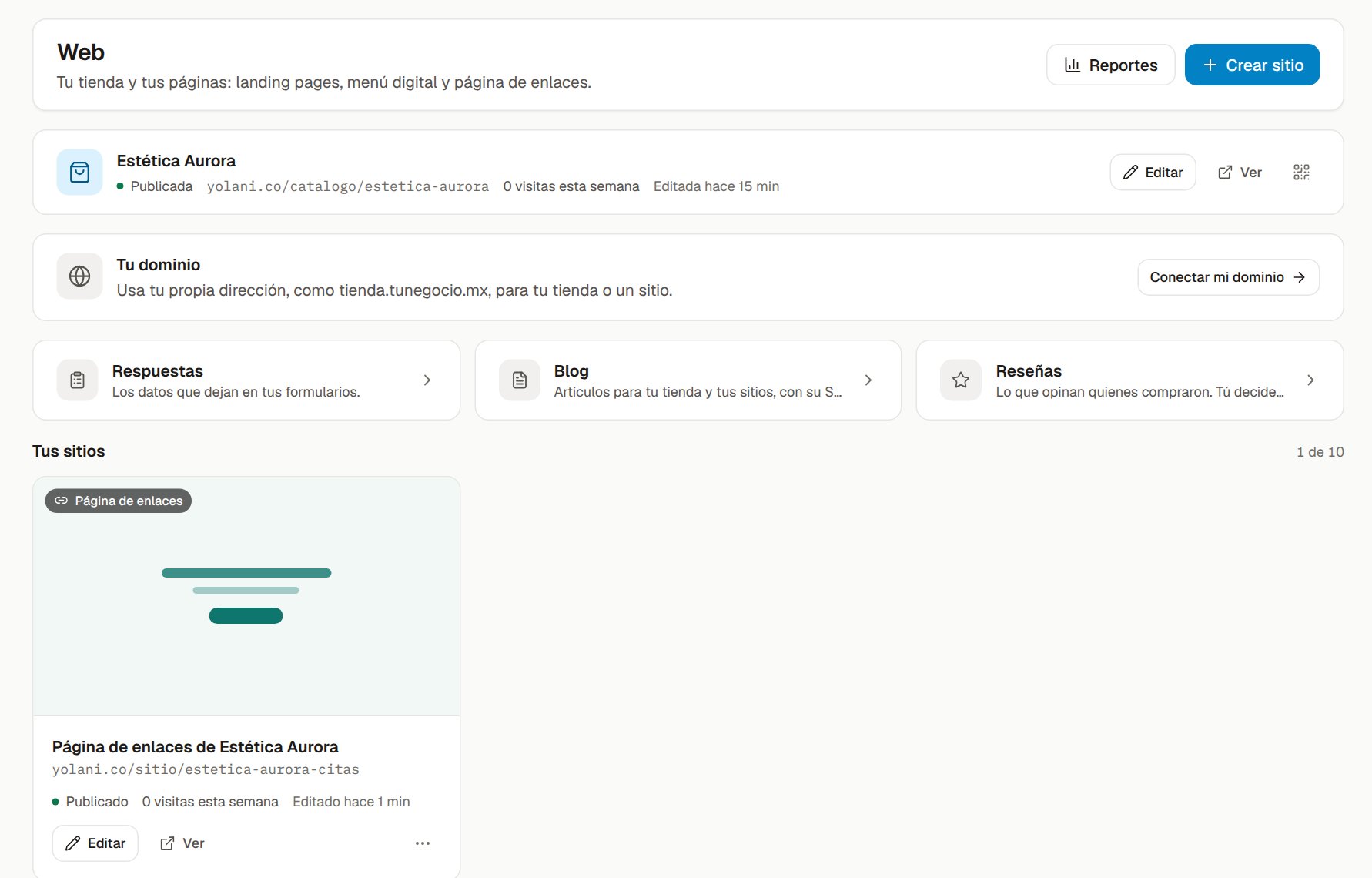
Task: Click the Reseñas heading
Action: pos(1028,370)
